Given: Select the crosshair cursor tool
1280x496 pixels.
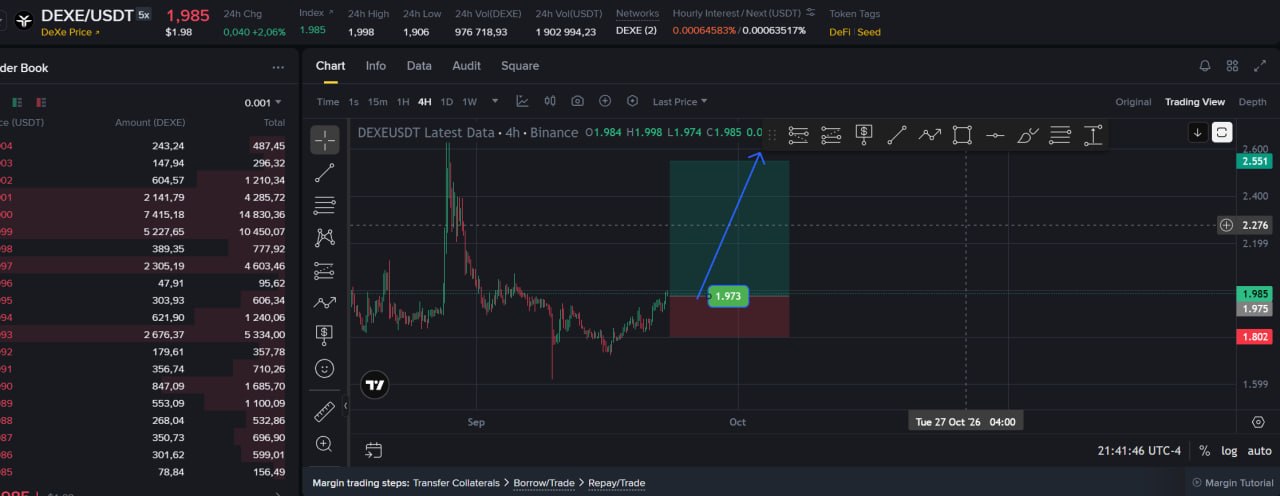Looking at the screenshot, I should click(324, 140).
